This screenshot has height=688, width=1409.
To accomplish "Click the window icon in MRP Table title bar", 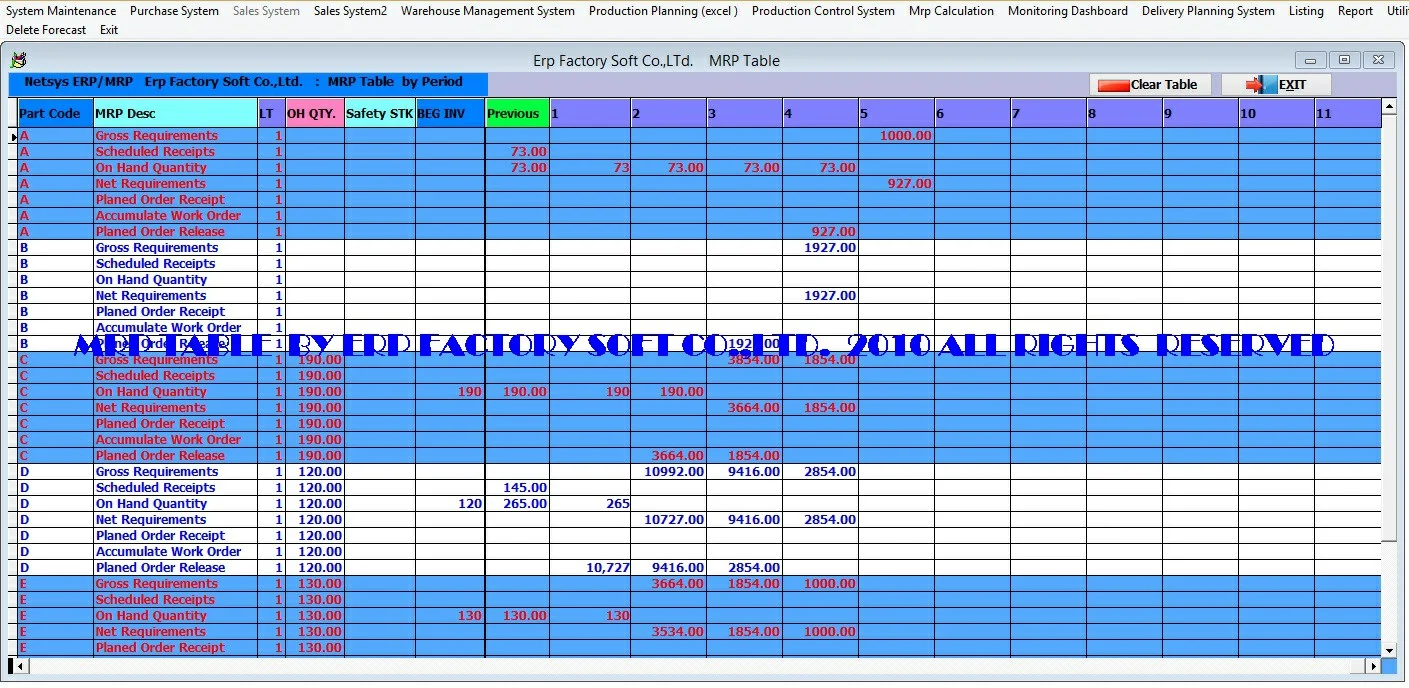I will 19,60.
